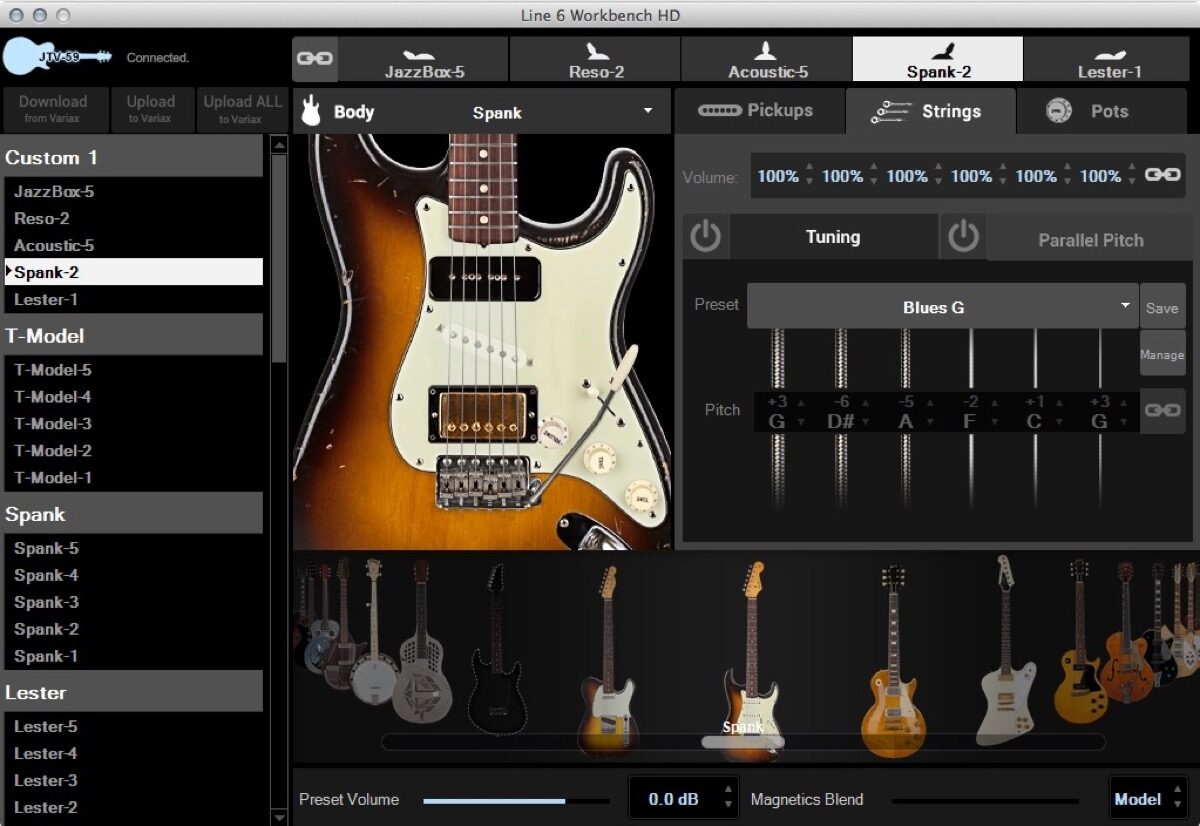Screen dimensions: 1200x826
Task: Switch to the Reso-2 preset tab
Action: (596, 59)
